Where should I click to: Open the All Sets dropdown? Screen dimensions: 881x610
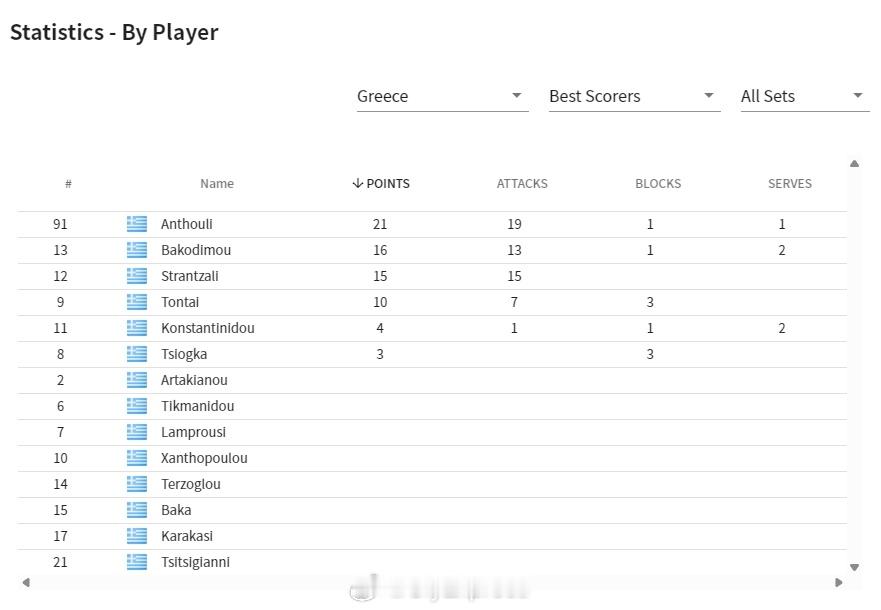tap(805, 96)
